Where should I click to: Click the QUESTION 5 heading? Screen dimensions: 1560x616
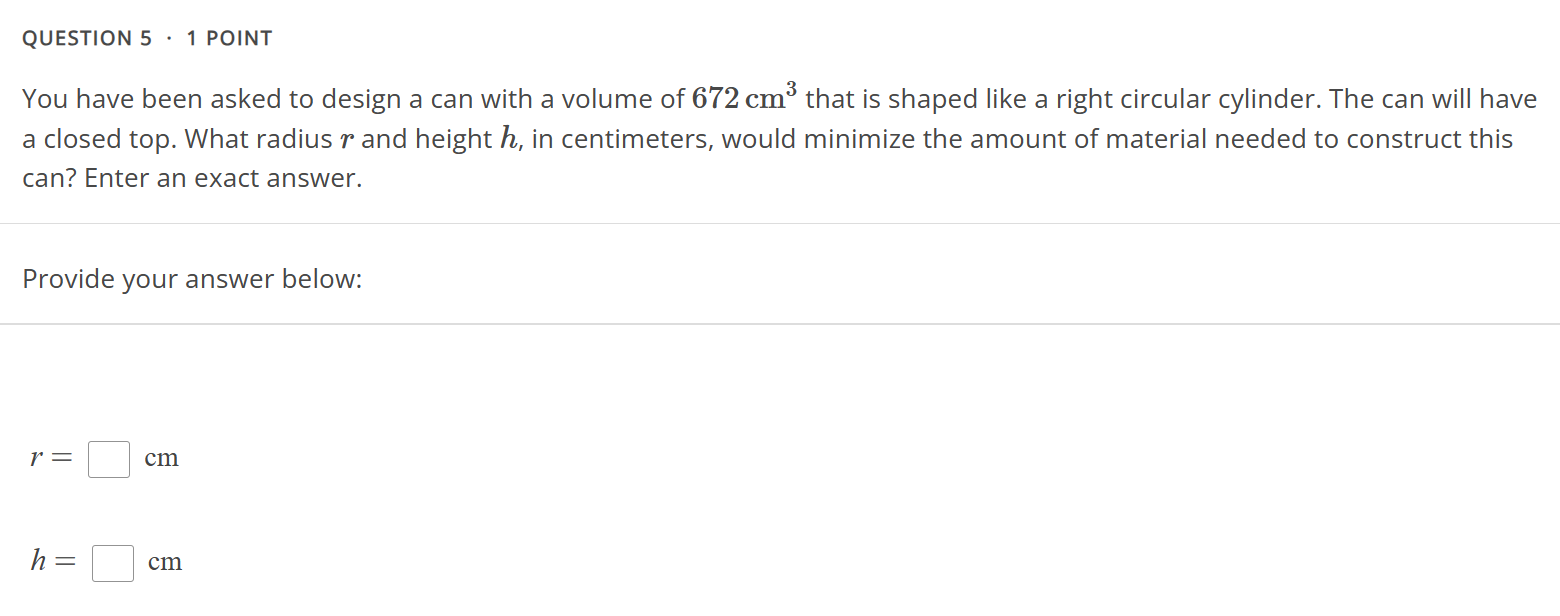click(x=87, y=38)
